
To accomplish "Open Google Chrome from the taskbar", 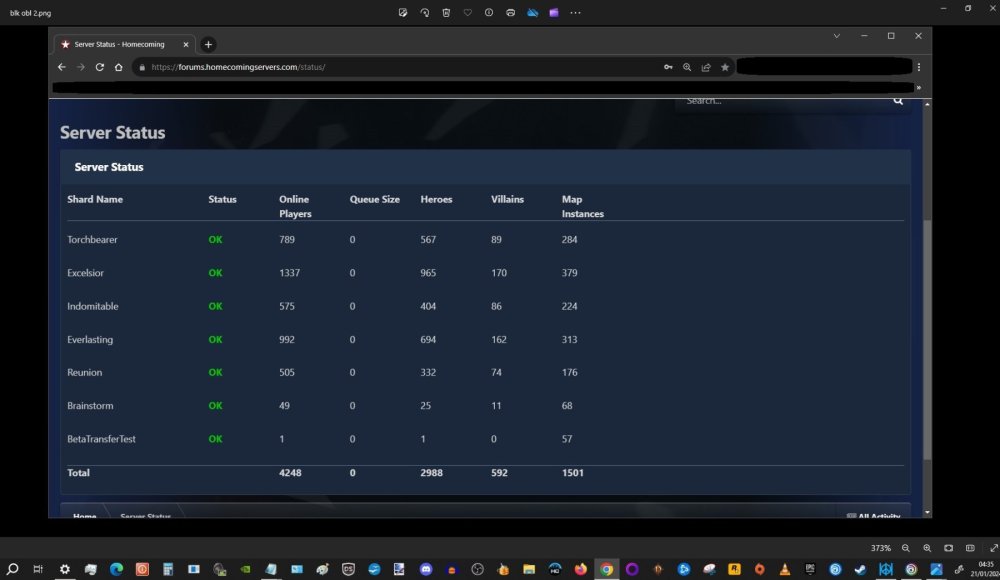I will point(606,569).
